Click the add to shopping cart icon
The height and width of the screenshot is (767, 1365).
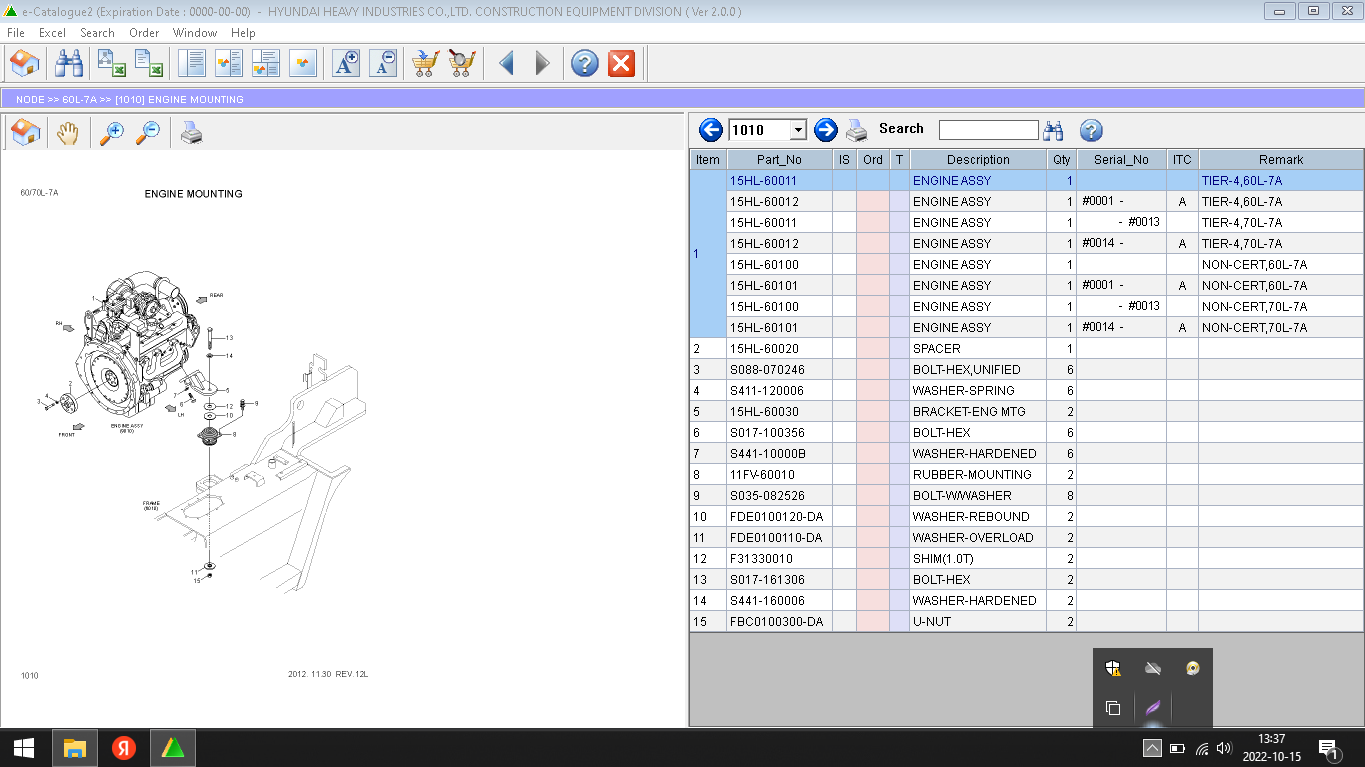point(426,64)
